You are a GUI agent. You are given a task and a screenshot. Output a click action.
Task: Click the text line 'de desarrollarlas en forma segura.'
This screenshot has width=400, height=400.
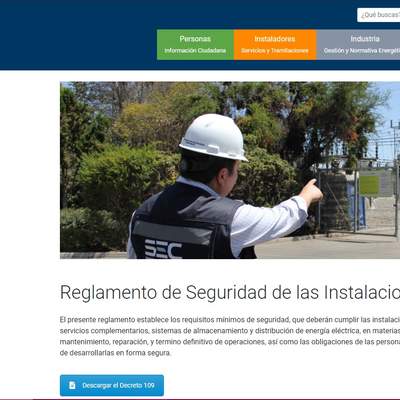click(115, 353)
